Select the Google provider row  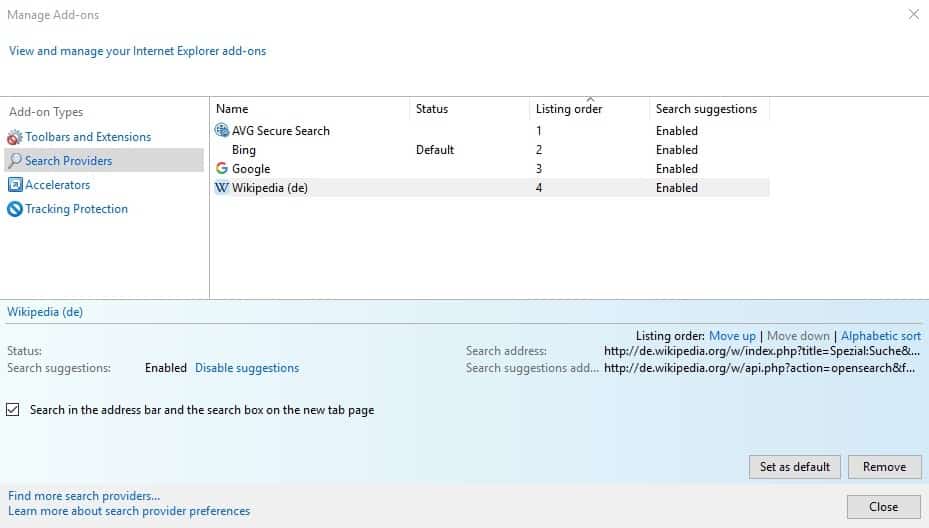(491, 168)
